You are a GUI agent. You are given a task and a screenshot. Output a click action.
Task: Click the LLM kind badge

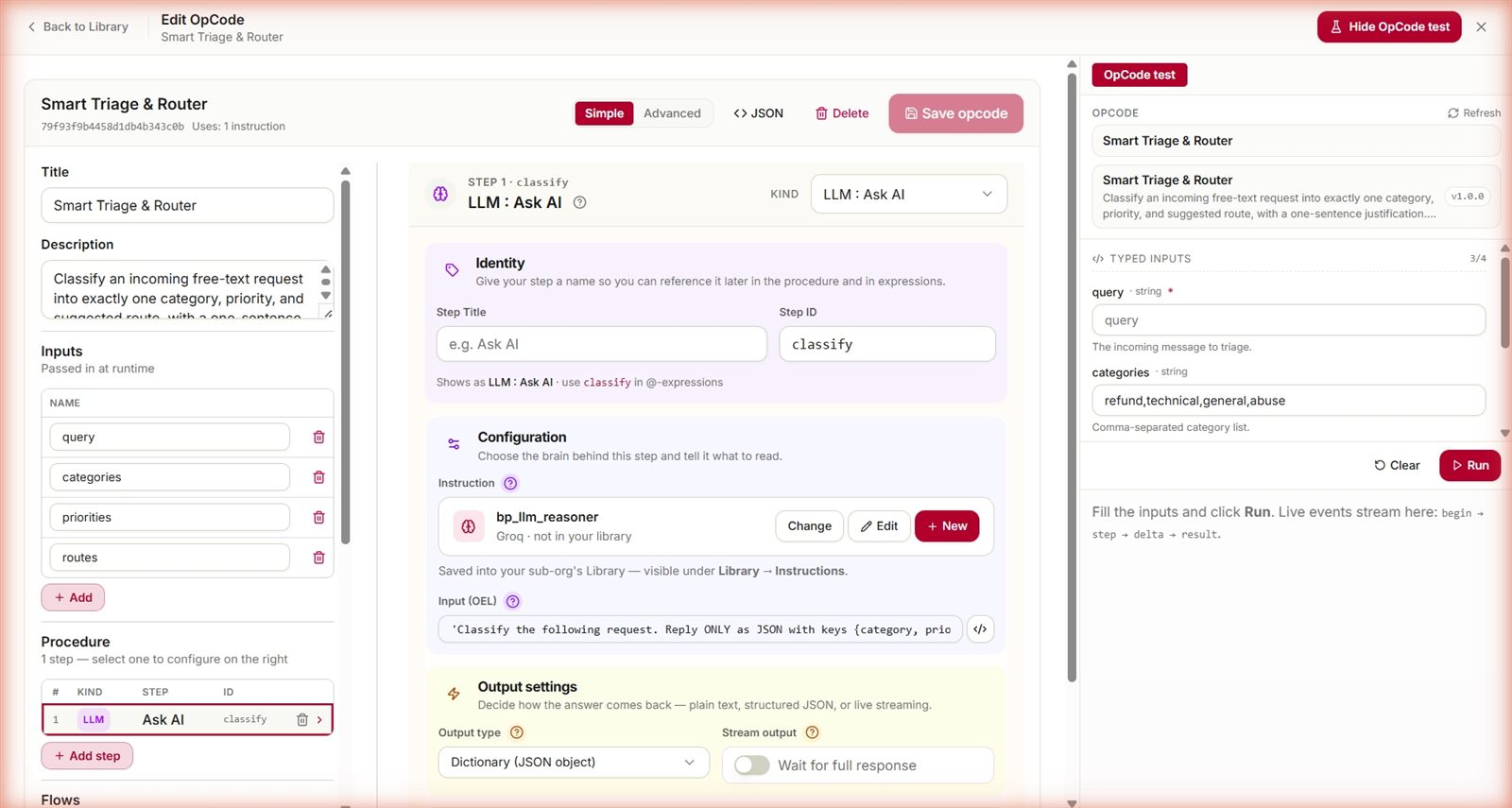point(94,720)
